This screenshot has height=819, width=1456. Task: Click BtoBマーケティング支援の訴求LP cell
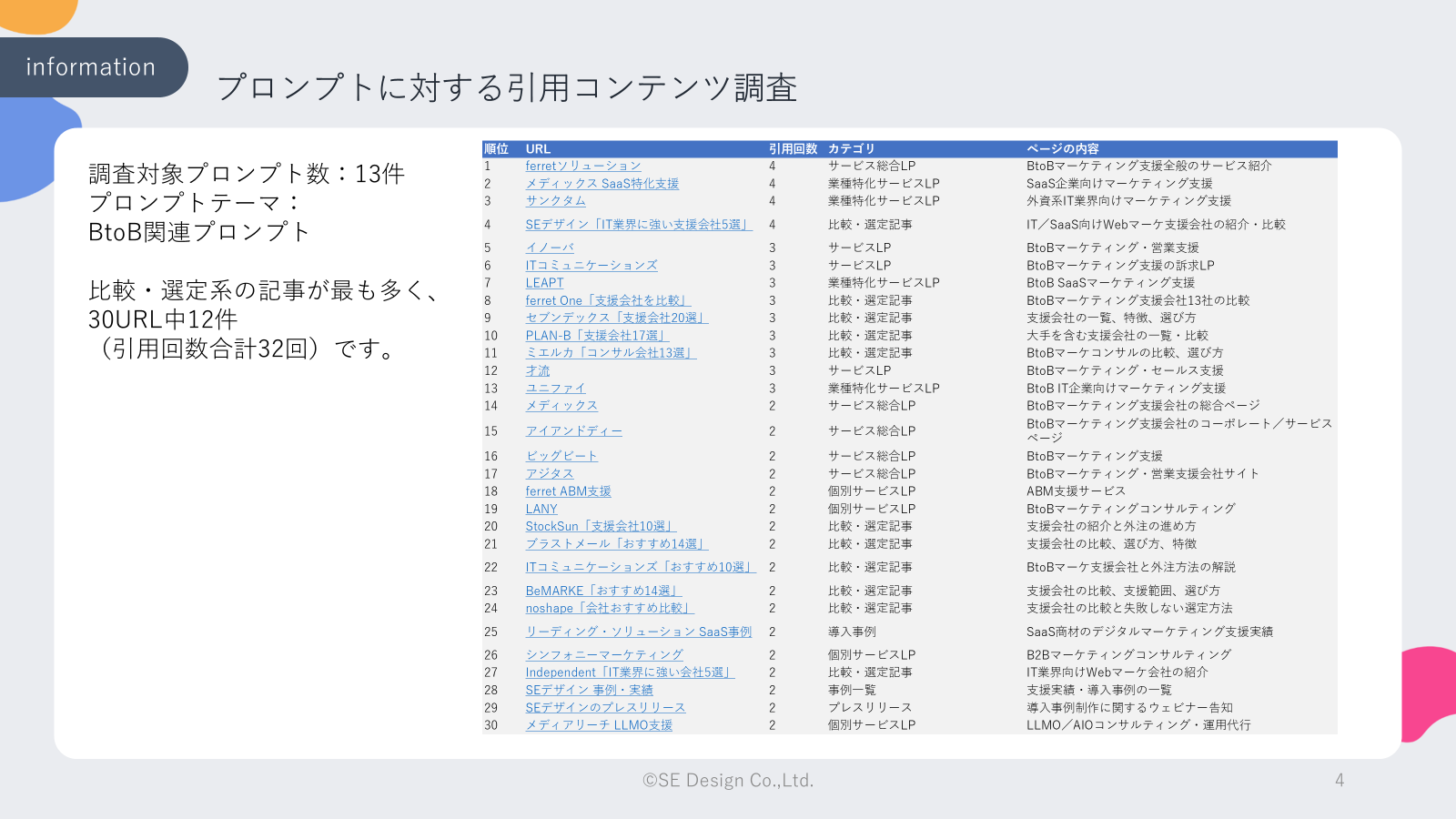point(1120,265)
